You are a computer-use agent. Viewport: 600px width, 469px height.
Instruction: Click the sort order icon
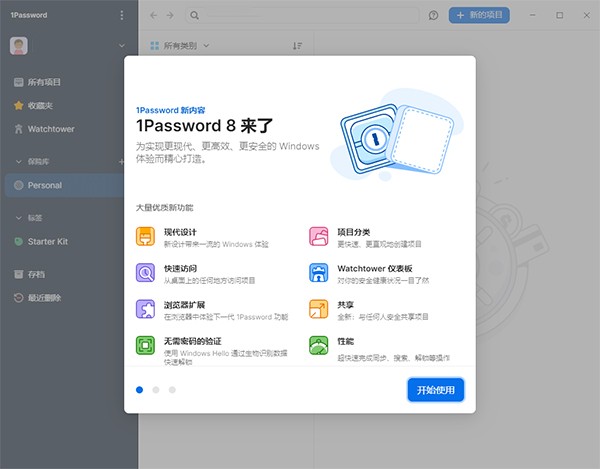[x=297, y=46]
